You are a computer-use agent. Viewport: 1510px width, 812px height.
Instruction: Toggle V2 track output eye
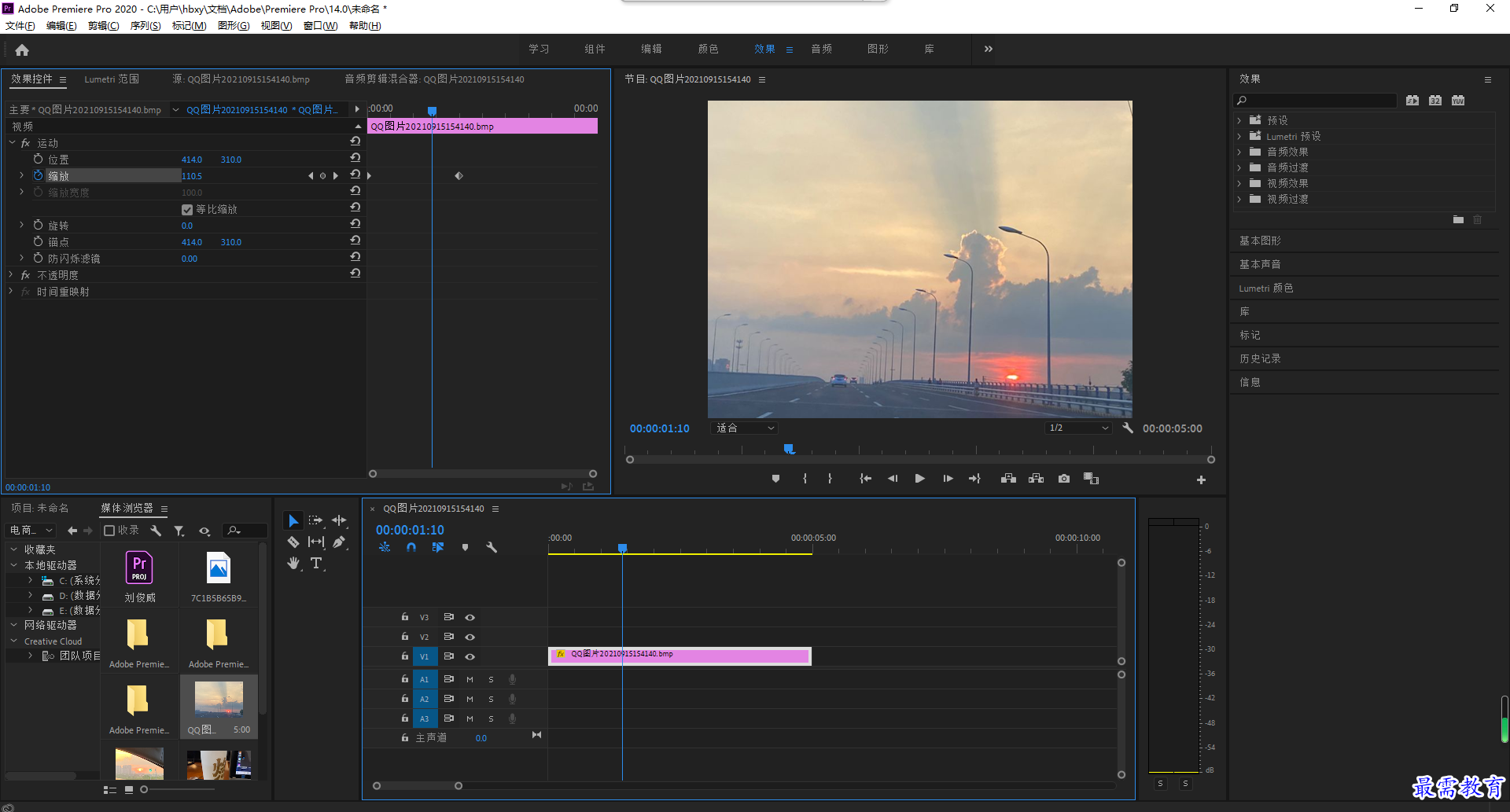[x=470, y=637]
